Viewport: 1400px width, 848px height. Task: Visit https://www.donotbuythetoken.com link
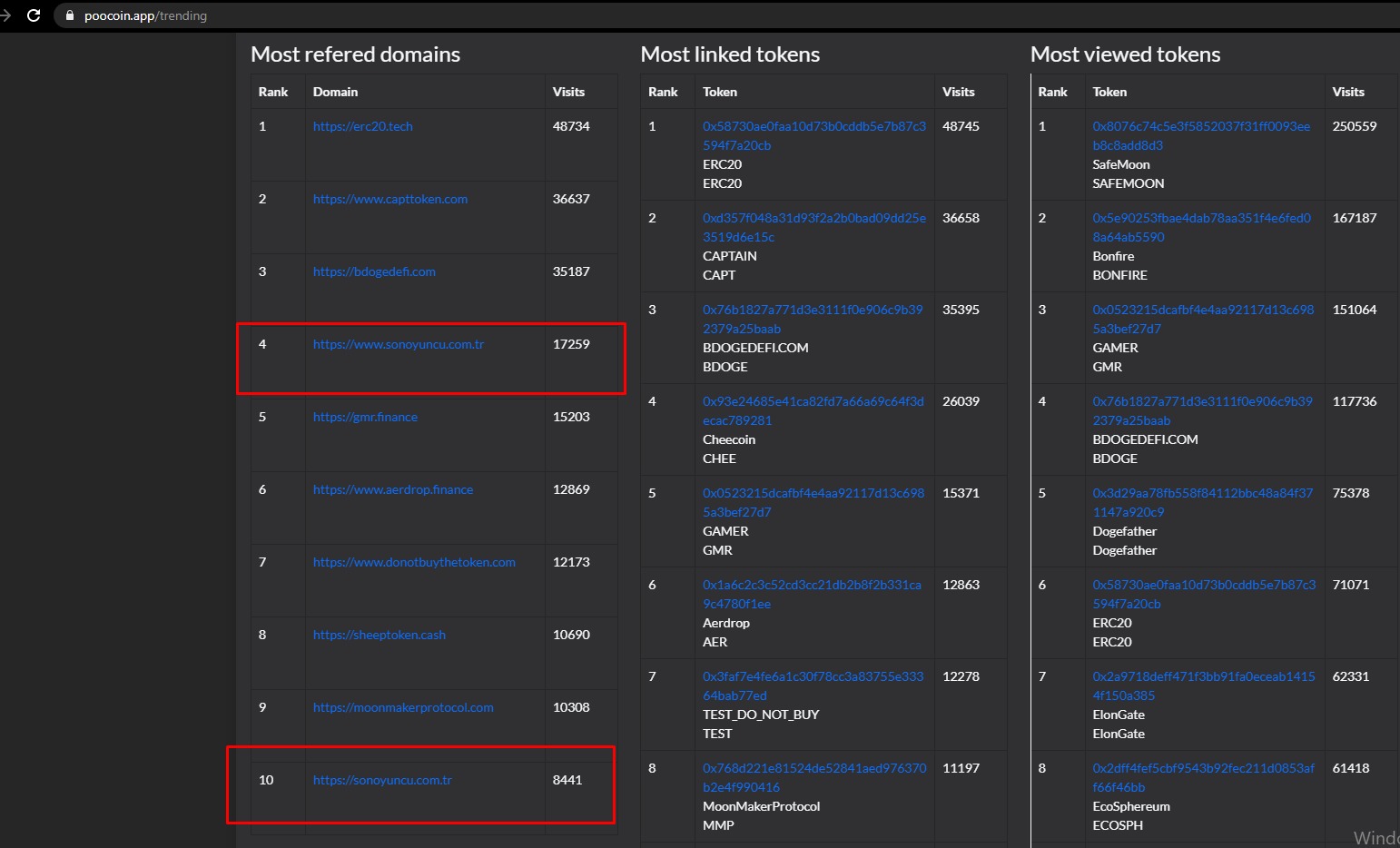[414, 562]
